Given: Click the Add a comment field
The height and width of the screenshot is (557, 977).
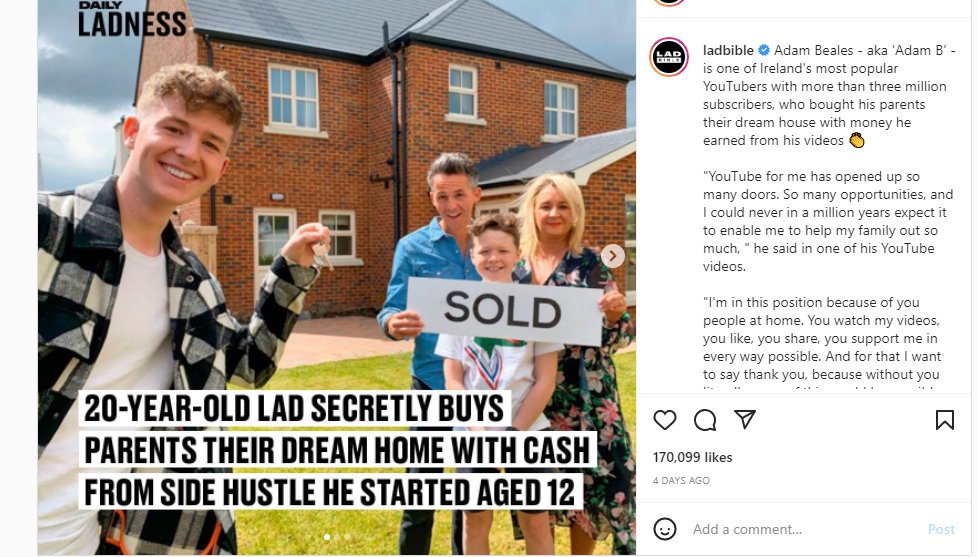Looking at the screenshot, I should click(804, 529).
